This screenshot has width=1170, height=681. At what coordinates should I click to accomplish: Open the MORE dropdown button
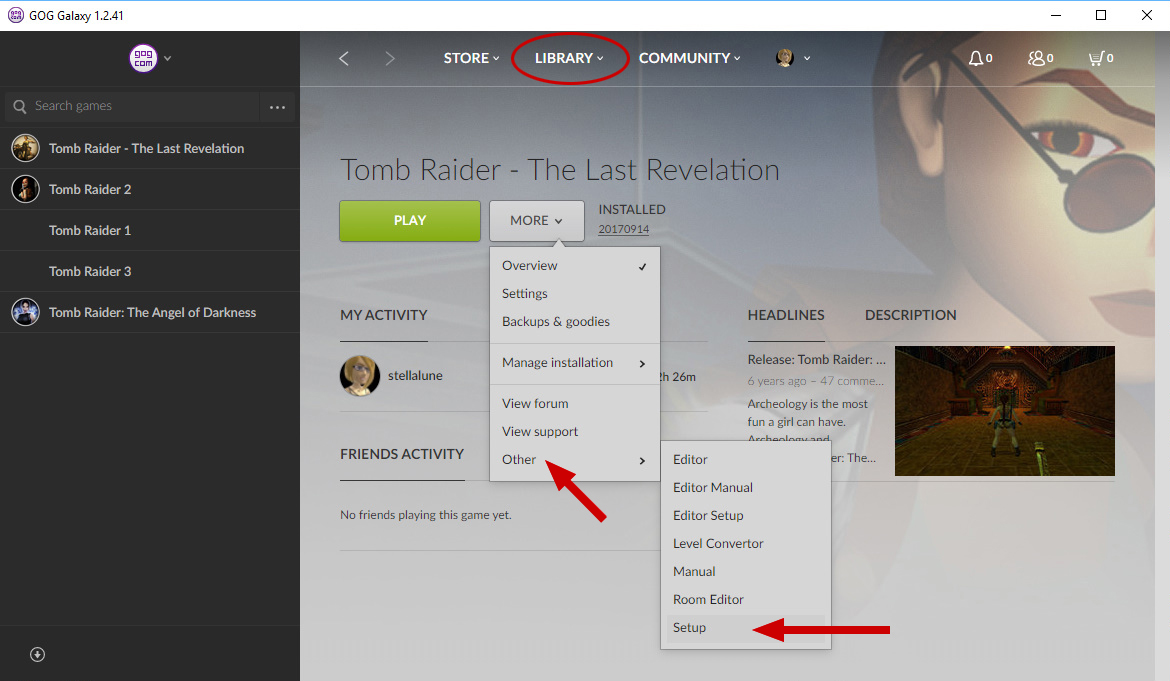(x=536, y=221)
